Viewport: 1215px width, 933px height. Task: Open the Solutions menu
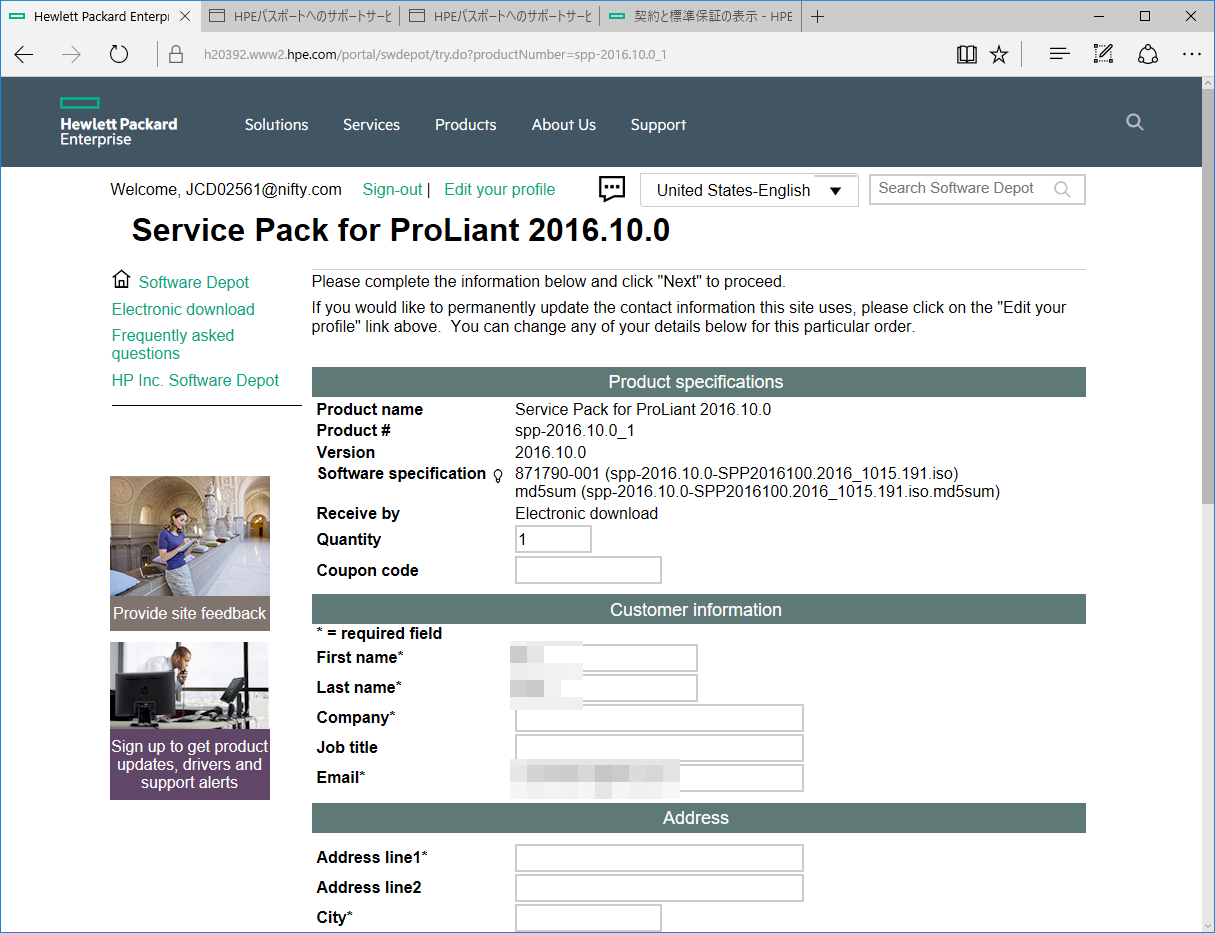point(276,125)
